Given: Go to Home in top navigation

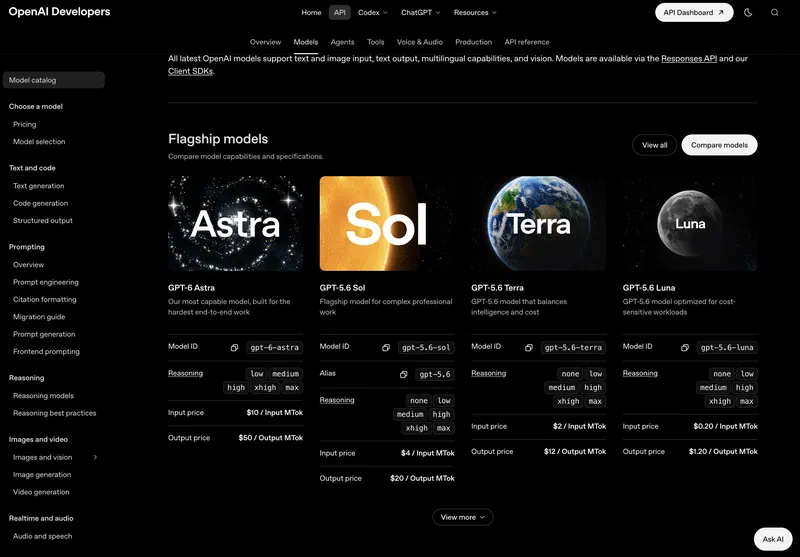Looking at the screenshot, I should [x=311, y=13].
